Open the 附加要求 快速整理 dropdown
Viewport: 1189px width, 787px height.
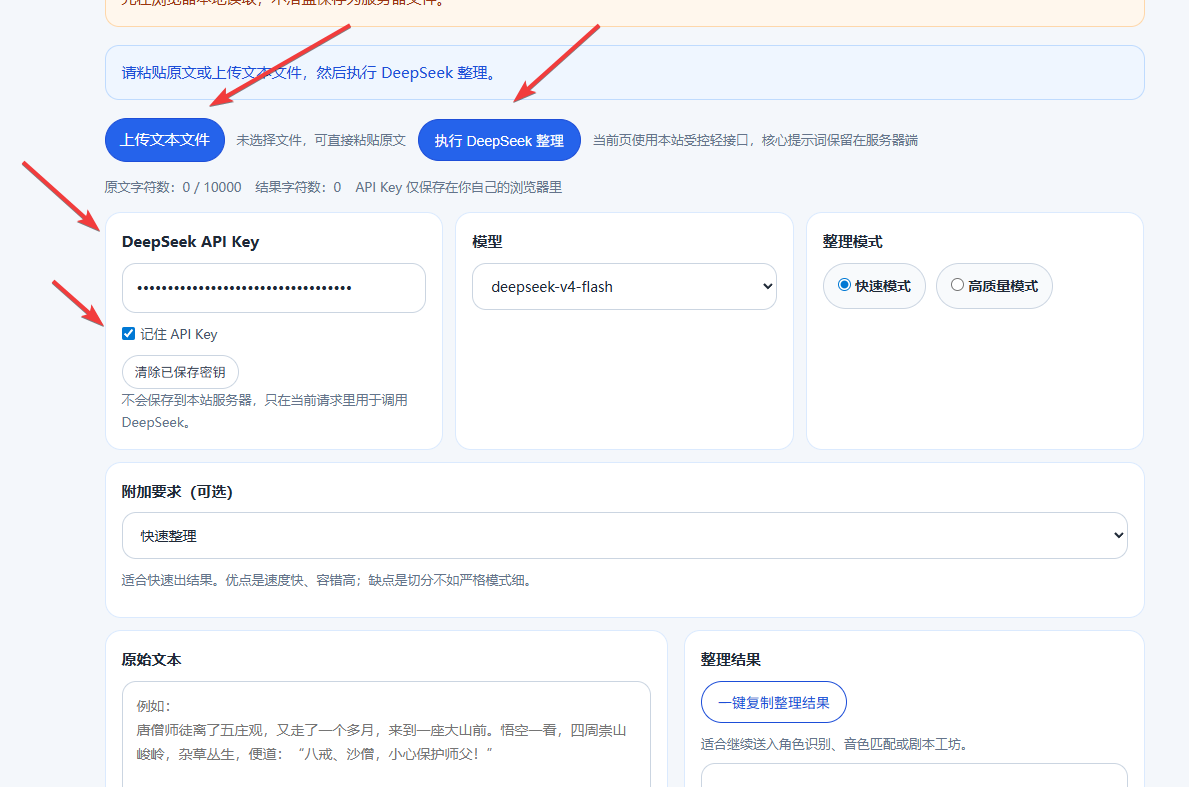[625, 536]
